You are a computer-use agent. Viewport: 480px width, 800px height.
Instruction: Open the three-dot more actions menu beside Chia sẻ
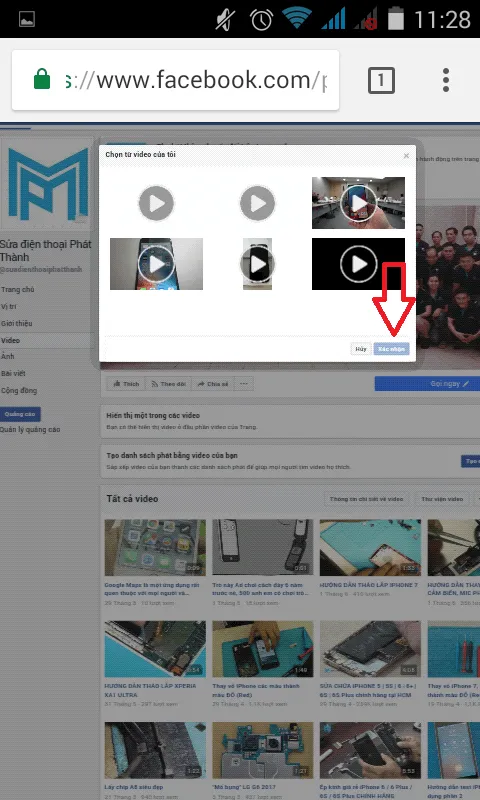pyautogui.click(x=244, y=384)
